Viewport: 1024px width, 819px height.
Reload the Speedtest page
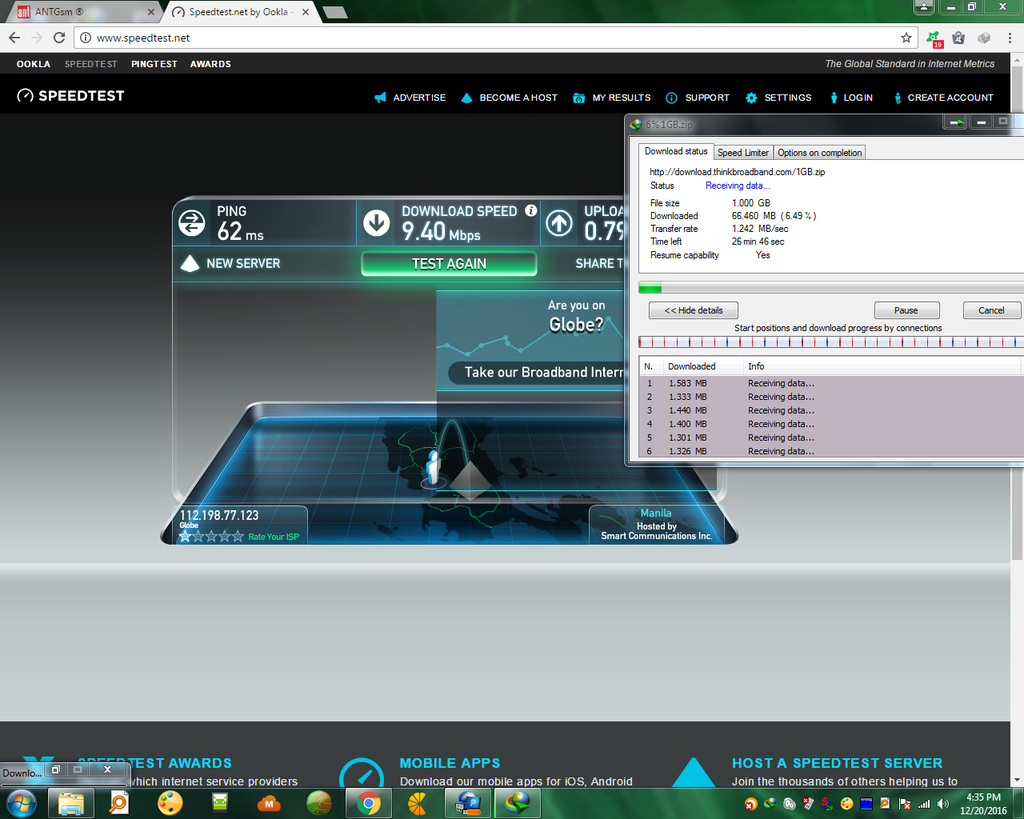(x=59, y=38)
